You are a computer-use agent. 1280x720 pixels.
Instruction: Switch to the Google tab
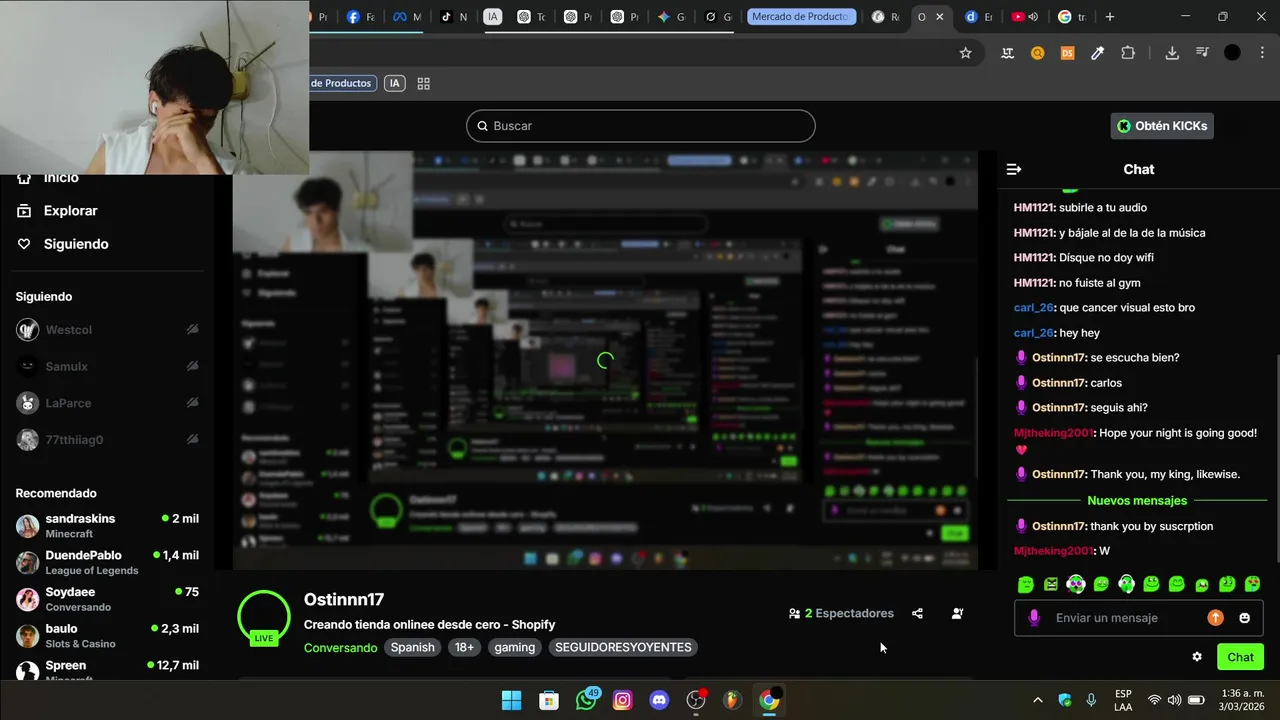tap(1072, 17)
